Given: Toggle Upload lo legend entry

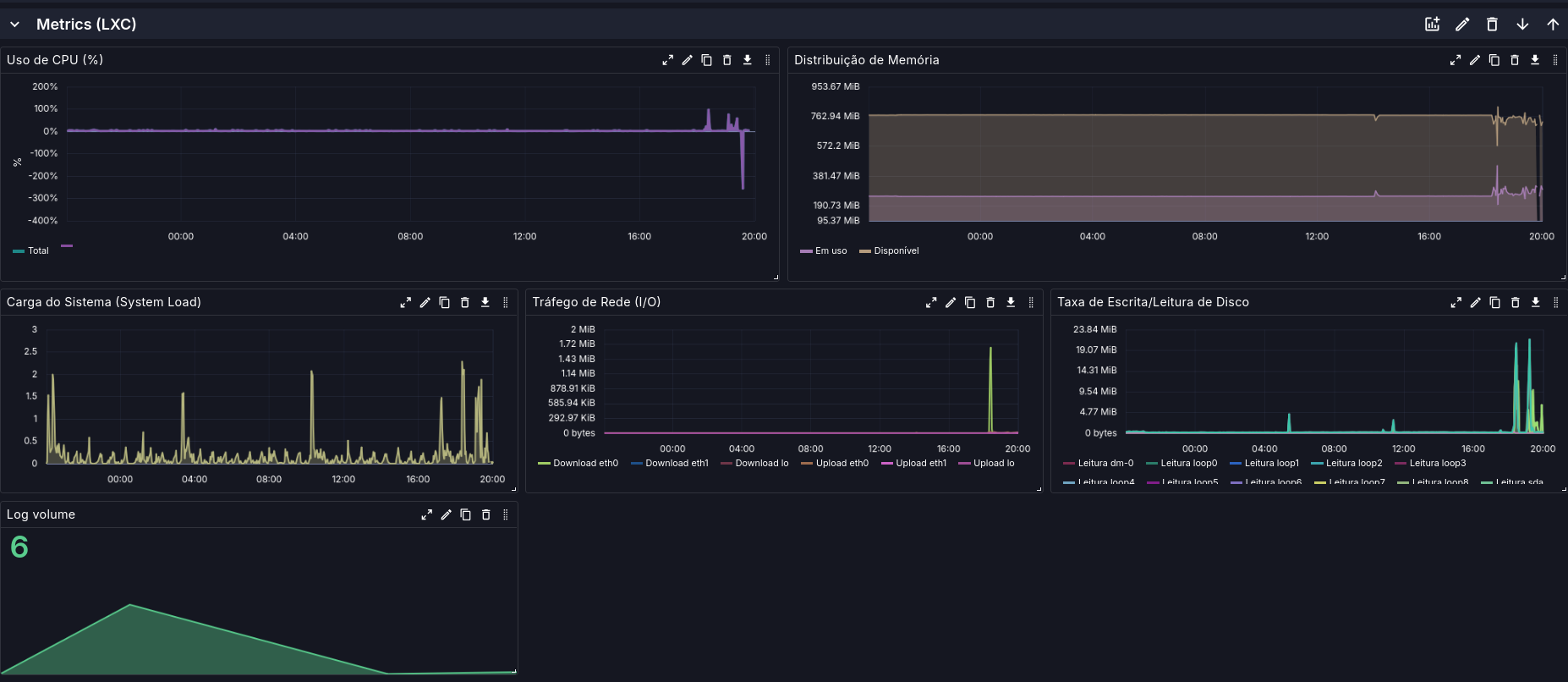Looking at the screenshot, I should coord(986,463).
